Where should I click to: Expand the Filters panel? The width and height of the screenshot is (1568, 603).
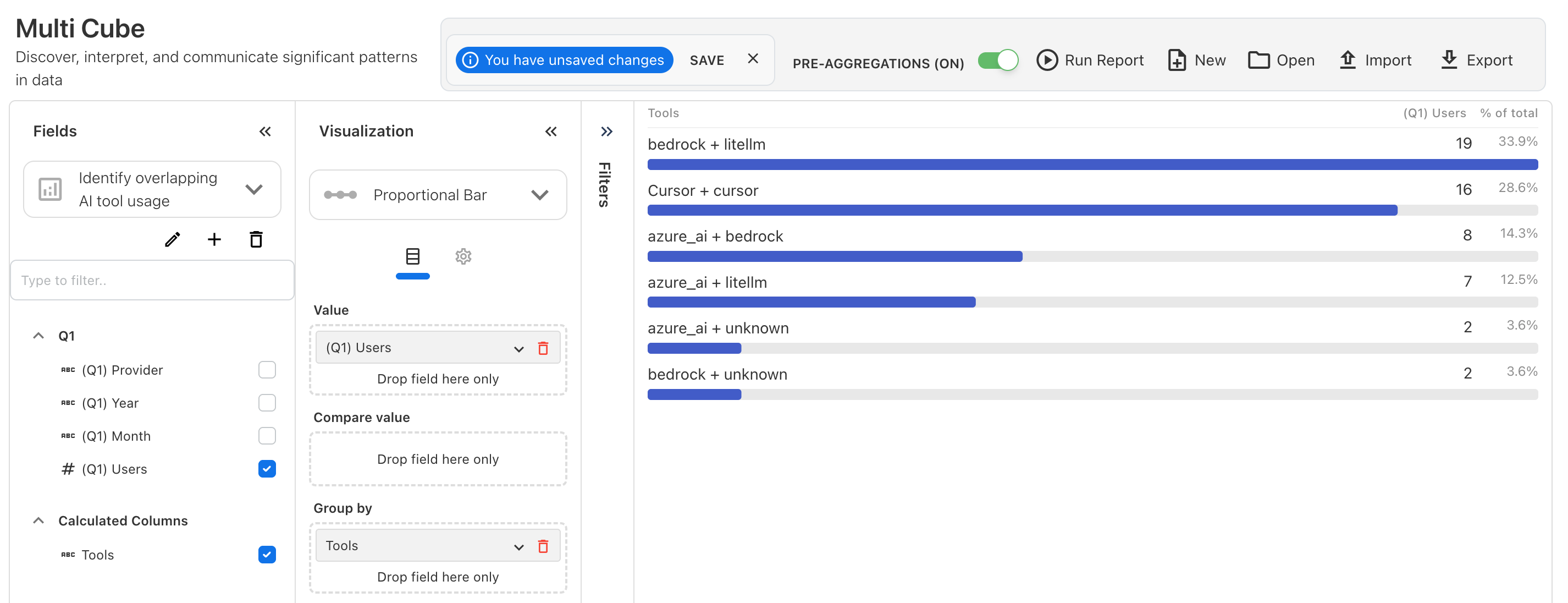607,131
